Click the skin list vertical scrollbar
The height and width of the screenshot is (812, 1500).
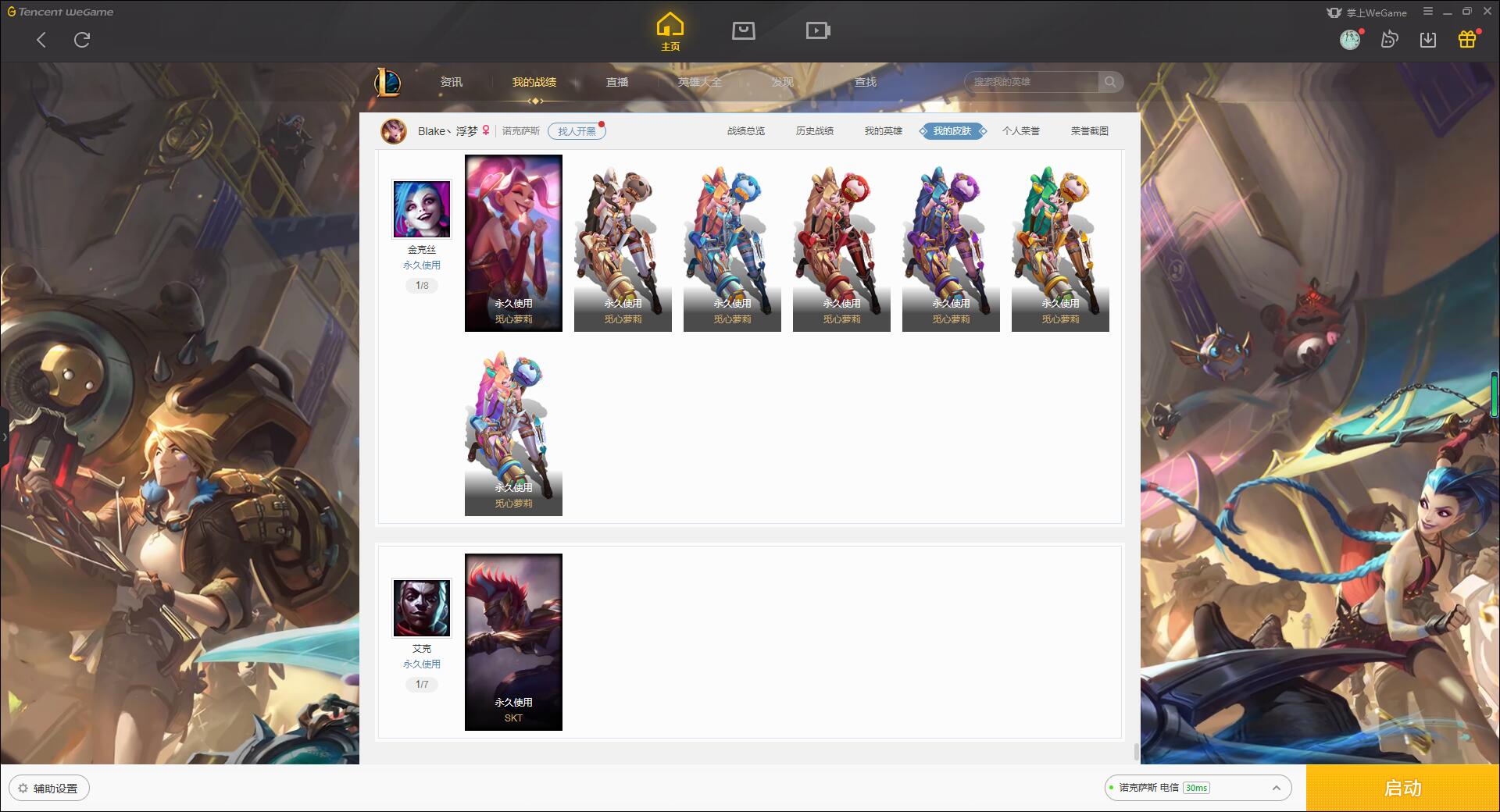click(x=1137, y=752)
